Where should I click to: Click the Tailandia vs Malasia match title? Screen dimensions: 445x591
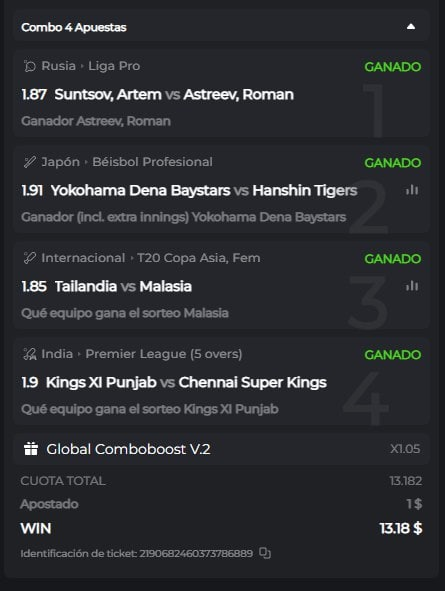pos(123,286)
